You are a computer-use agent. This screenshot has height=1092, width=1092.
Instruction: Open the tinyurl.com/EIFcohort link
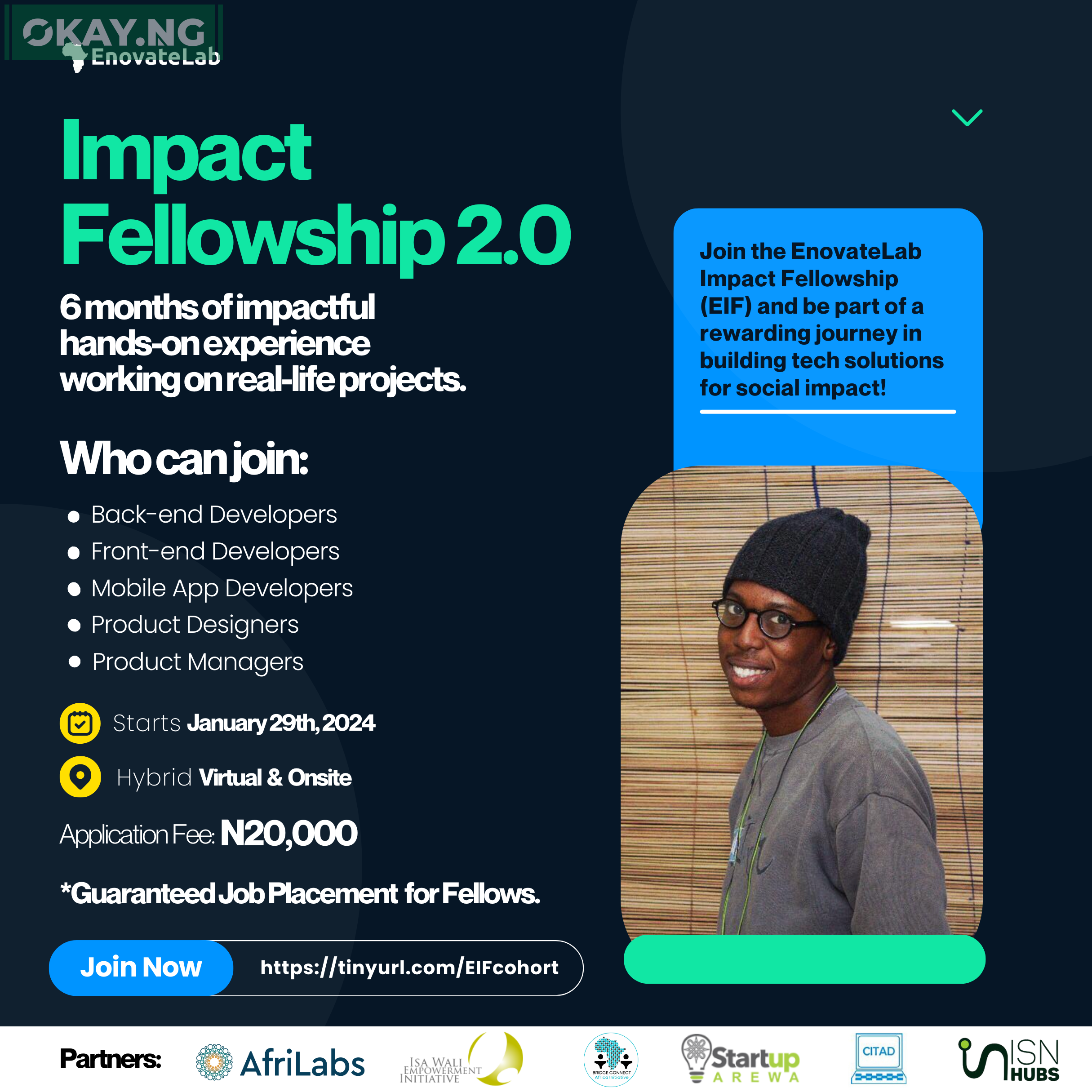409,968
